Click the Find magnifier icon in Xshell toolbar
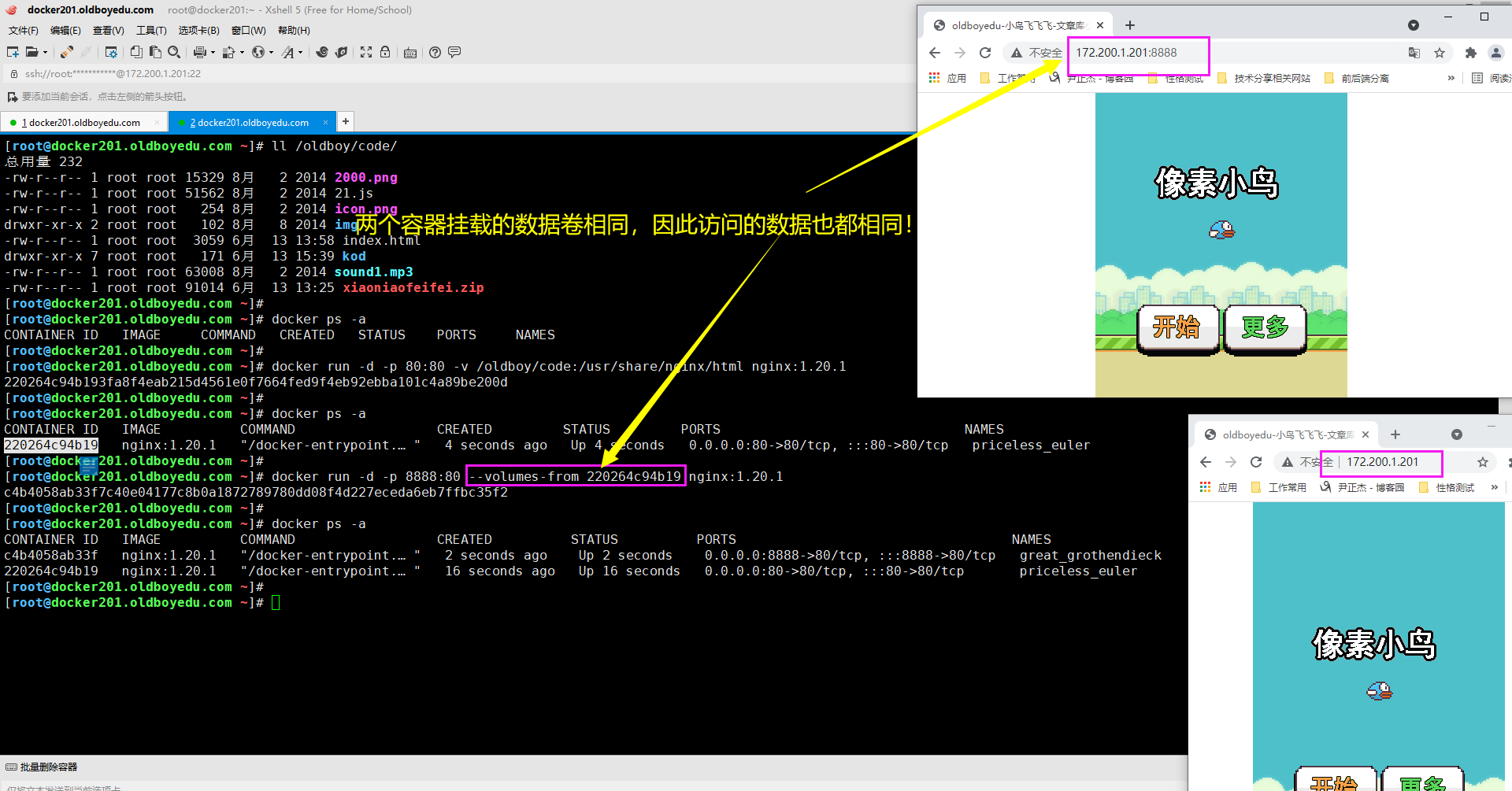 coord(174,52)
